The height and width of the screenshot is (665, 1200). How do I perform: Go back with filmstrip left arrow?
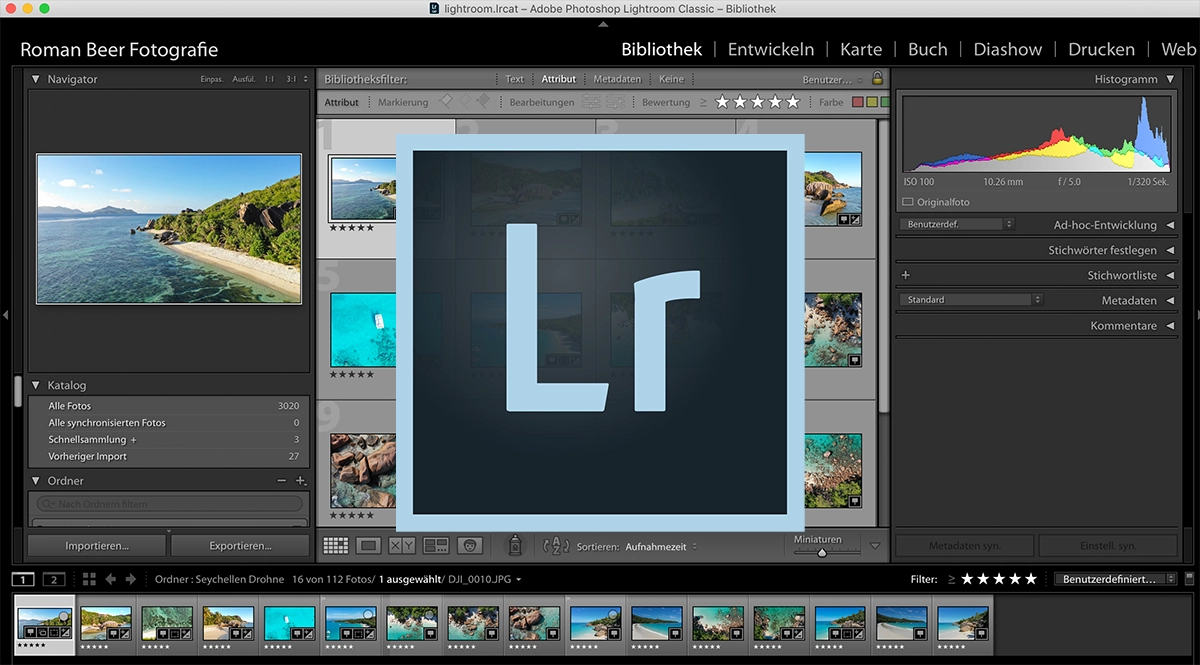point(111,579)
